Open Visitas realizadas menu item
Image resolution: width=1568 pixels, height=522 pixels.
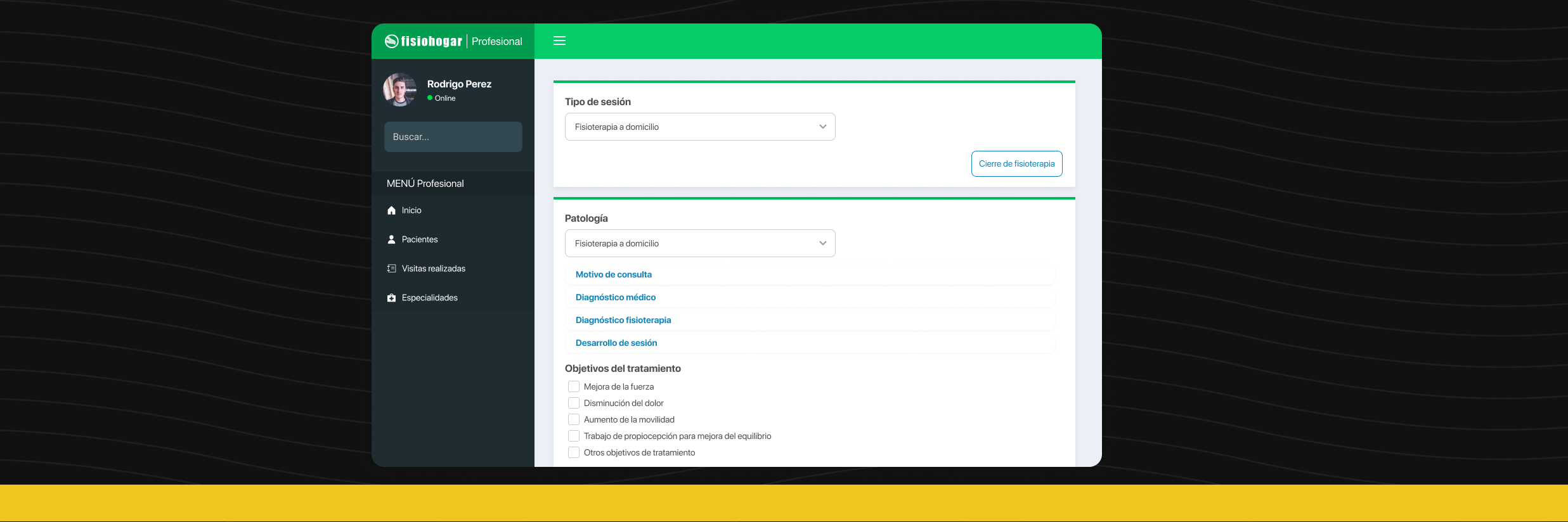tap(453, 269)
